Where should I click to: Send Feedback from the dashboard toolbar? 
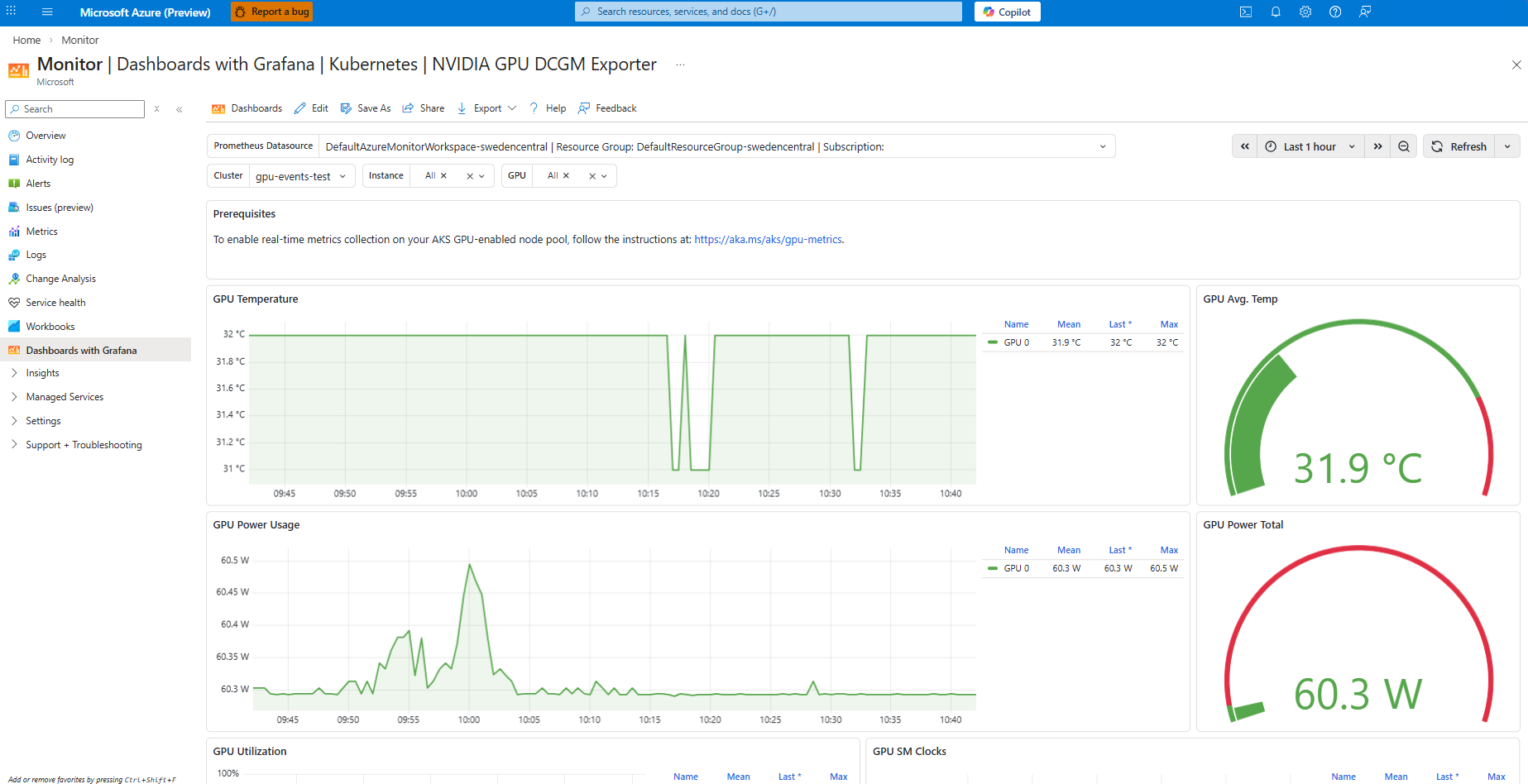pos(607,108)
